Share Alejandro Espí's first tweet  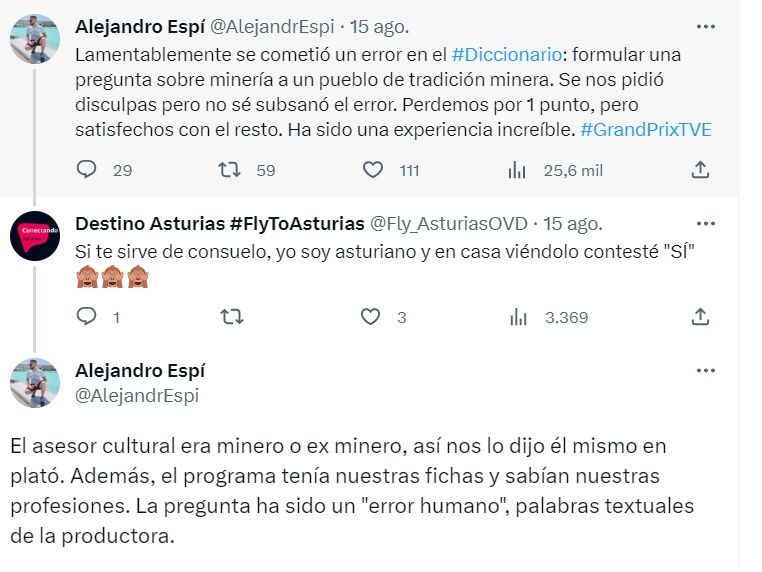(x=701, y=170)
